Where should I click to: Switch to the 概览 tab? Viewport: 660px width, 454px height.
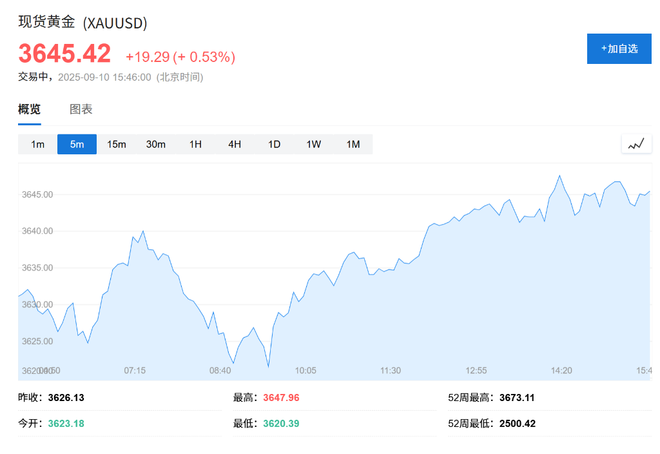point(30,109)
